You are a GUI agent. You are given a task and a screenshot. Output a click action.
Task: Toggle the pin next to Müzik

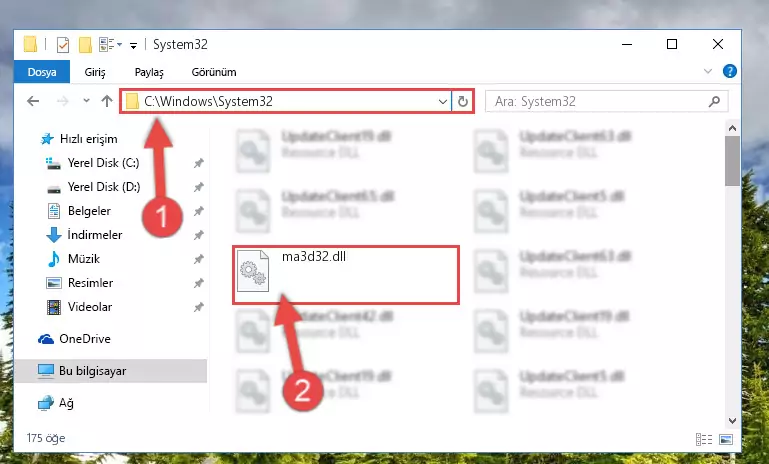(198, 259)
